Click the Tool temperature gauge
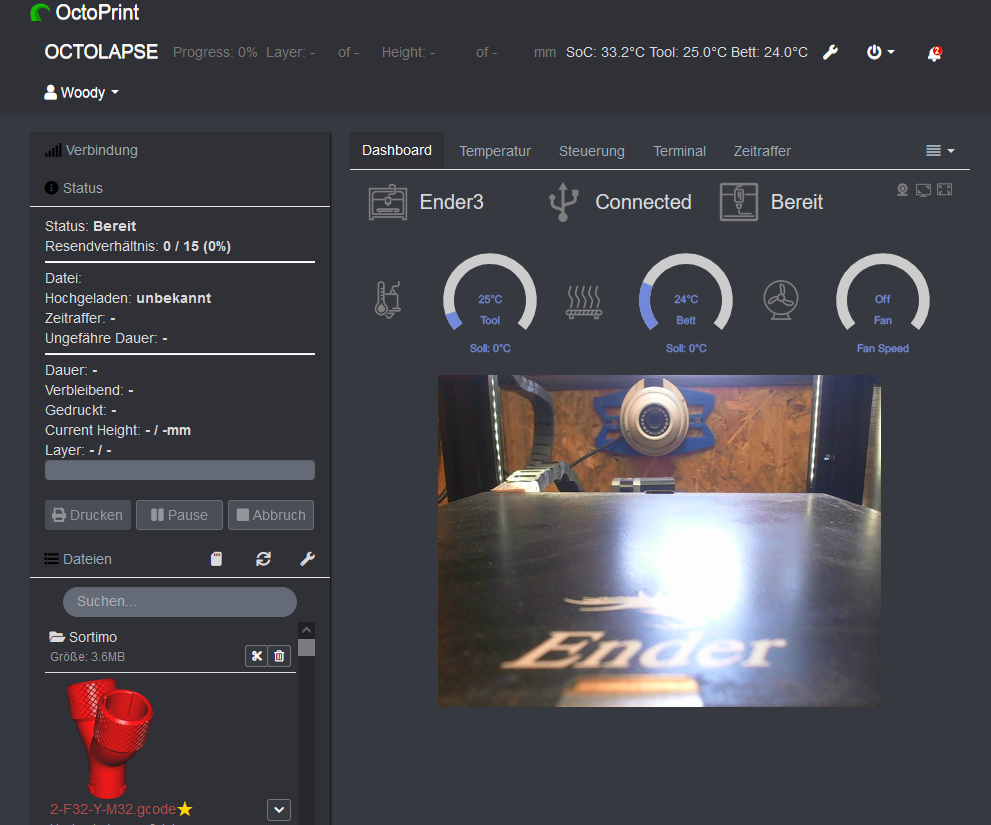 [x=490, y=294]
